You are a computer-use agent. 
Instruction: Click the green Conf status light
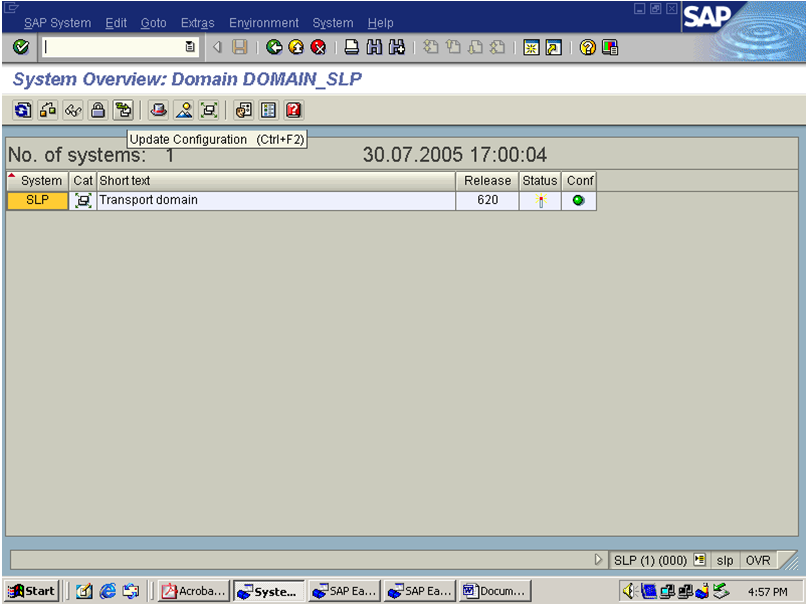coord(578,200)
